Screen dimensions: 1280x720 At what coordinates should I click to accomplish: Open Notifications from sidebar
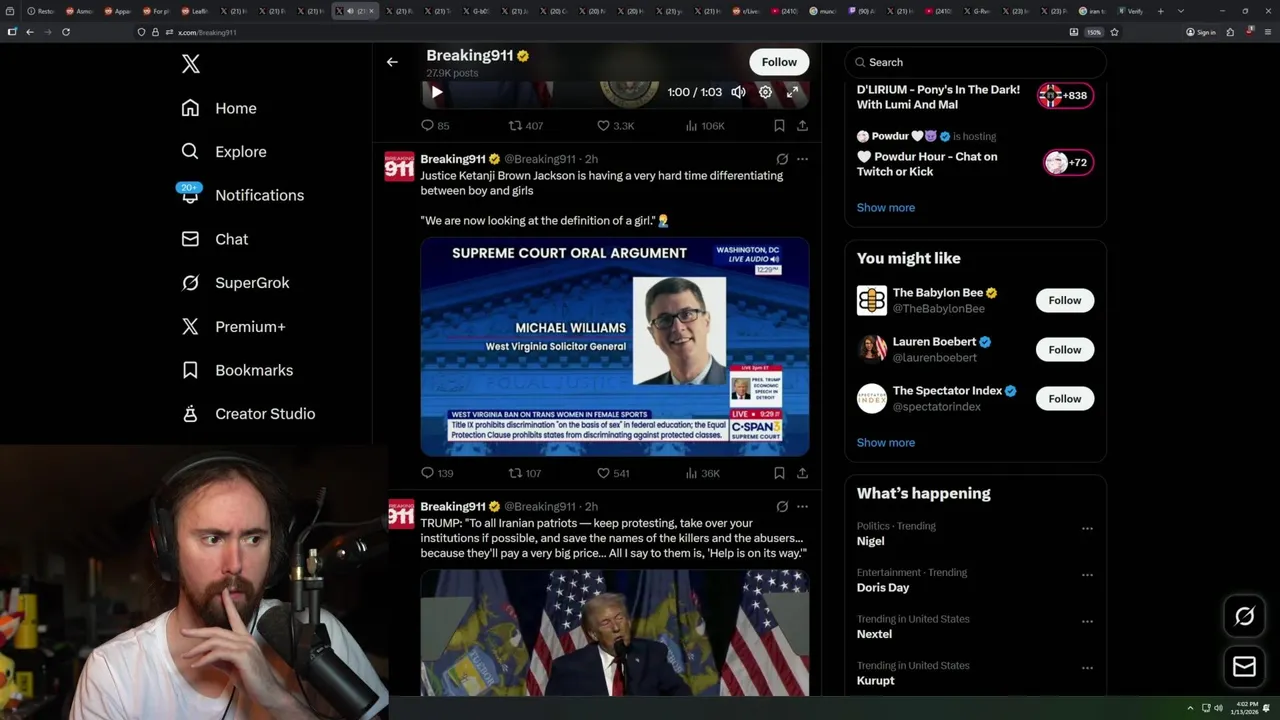pyautogui.click(x=243, y=195)
